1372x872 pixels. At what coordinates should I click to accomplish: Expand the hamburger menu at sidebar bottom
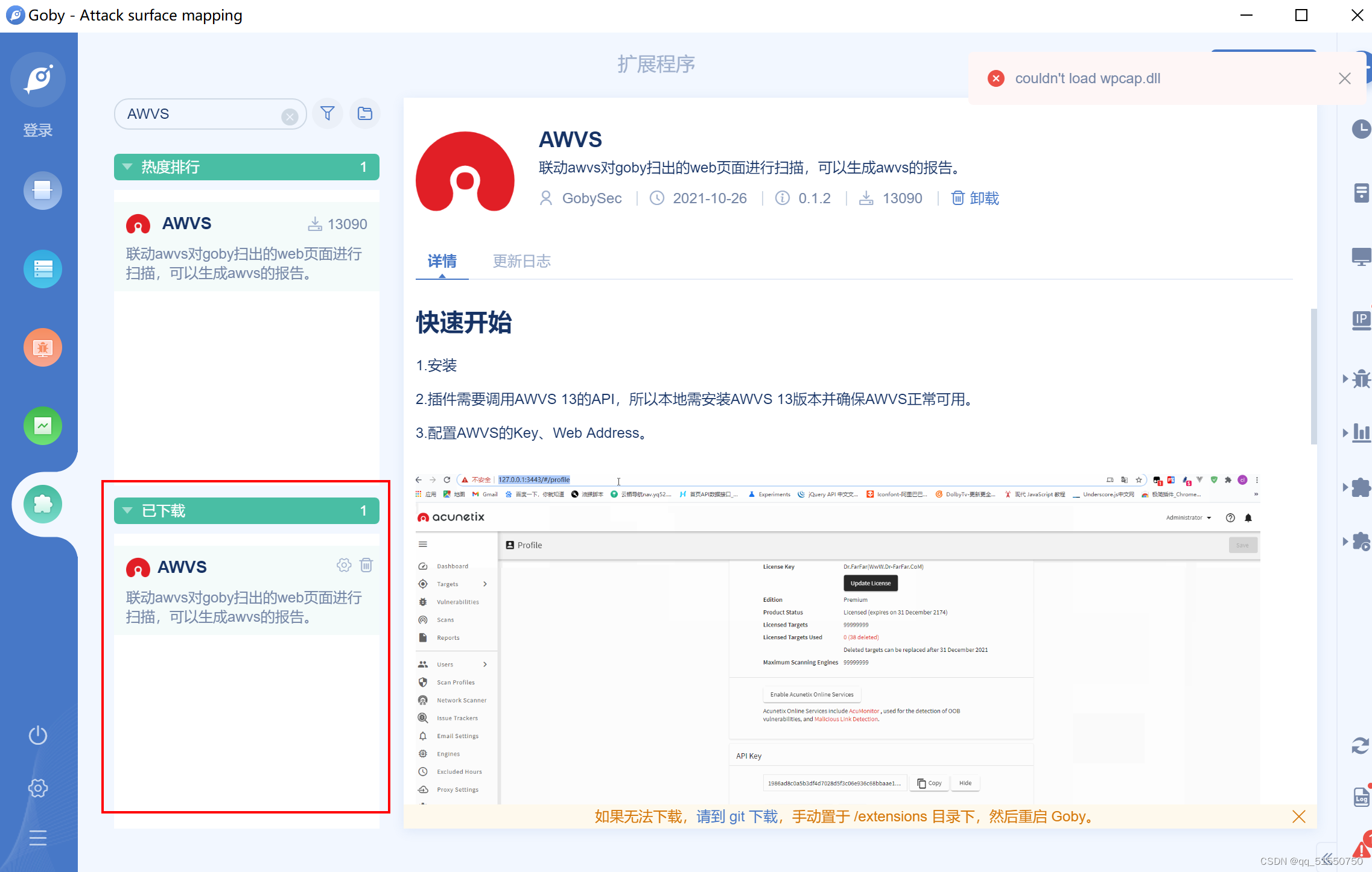click(x=37, y=838)
